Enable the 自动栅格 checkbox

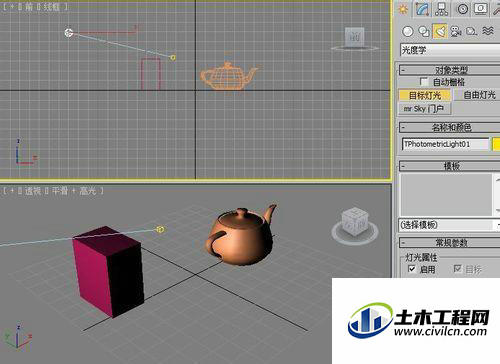pos(424,82)
